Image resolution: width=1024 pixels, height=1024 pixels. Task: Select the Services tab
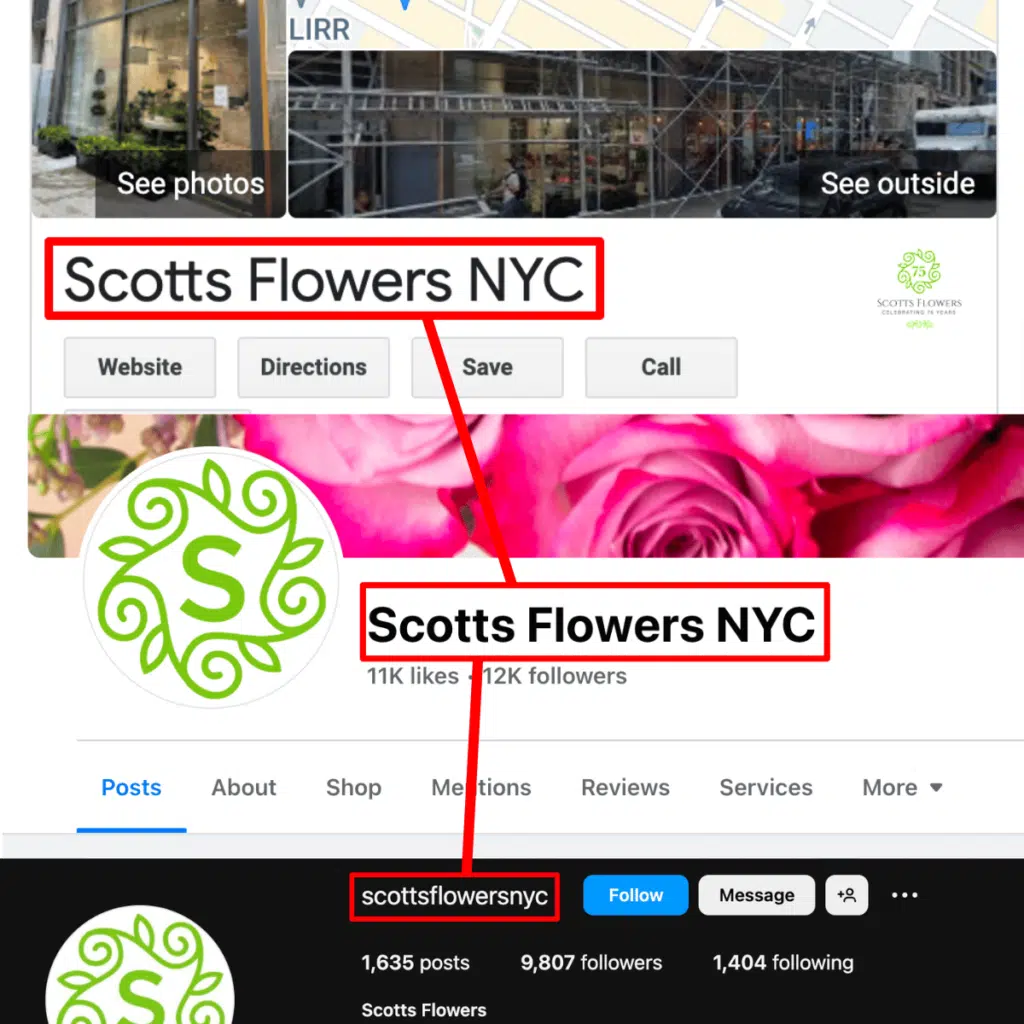765,788
